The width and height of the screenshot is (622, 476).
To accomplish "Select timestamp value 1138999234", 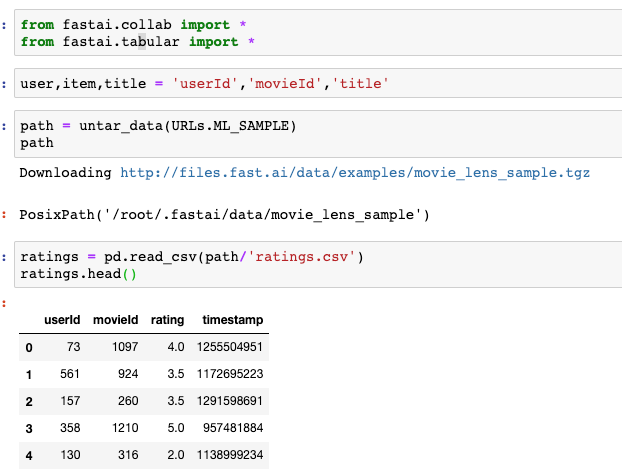I will tap(230, 455).
